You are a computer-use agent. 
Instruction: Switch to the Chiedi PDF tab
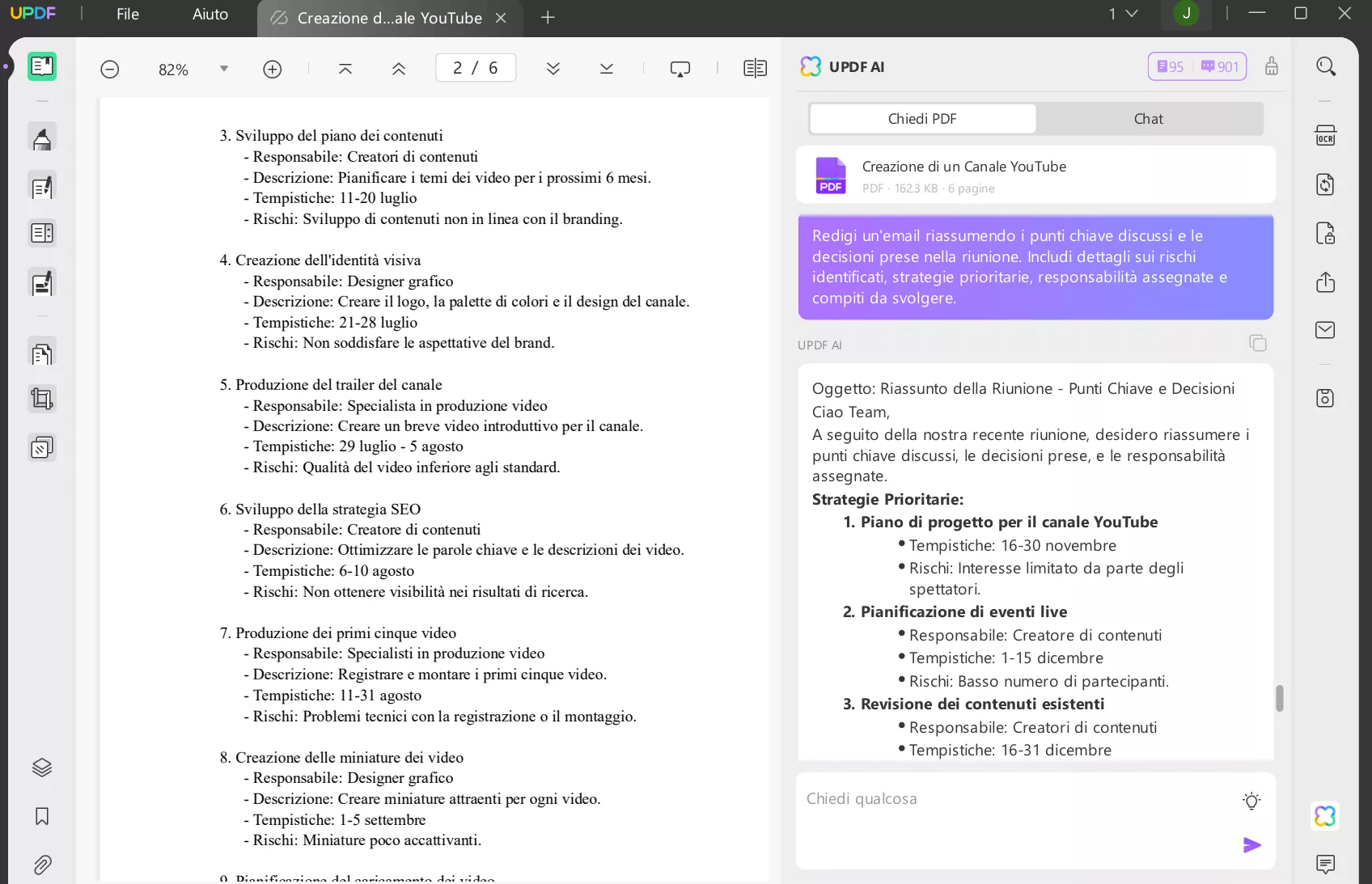coord(922,119)
